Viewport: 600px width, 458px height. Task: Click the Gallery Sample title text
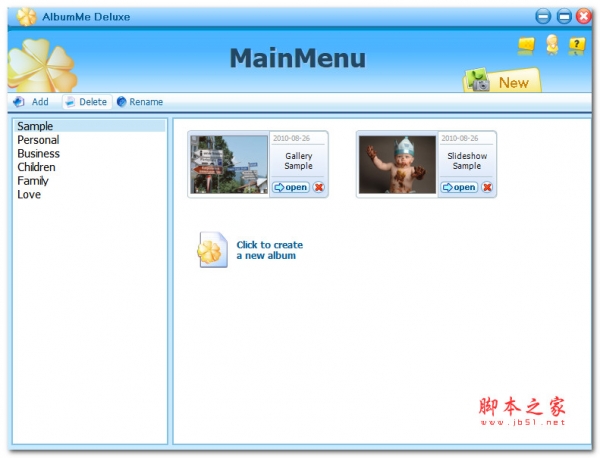pos(298,161)
